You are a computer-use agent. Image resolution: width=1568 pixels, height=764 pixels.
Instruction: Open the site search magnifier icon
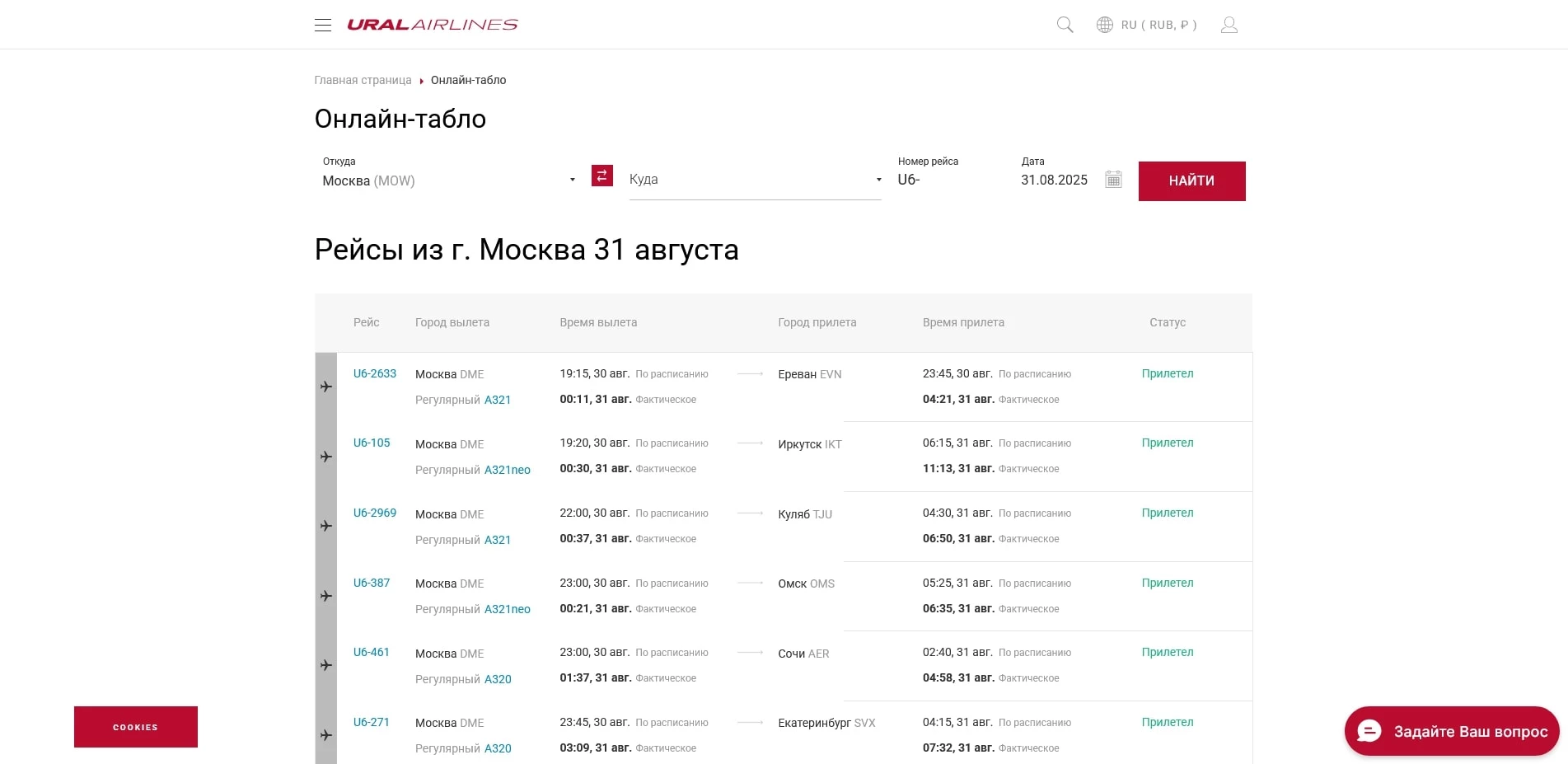[1064, 24]
